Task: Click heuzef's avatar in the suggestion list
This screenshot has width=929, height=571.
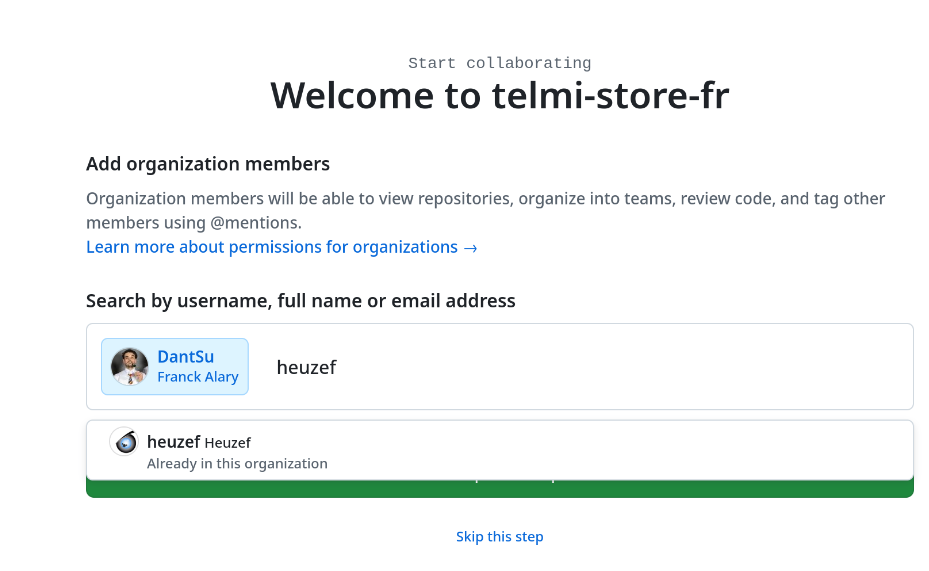Action: 125,442
